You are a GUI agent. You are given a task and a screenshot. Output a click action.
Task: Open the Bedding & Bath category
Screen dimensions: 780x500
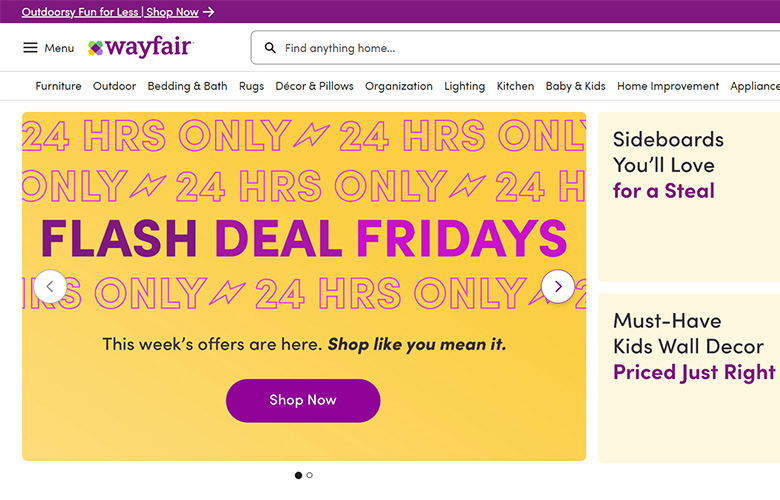[x=187, y=86]
